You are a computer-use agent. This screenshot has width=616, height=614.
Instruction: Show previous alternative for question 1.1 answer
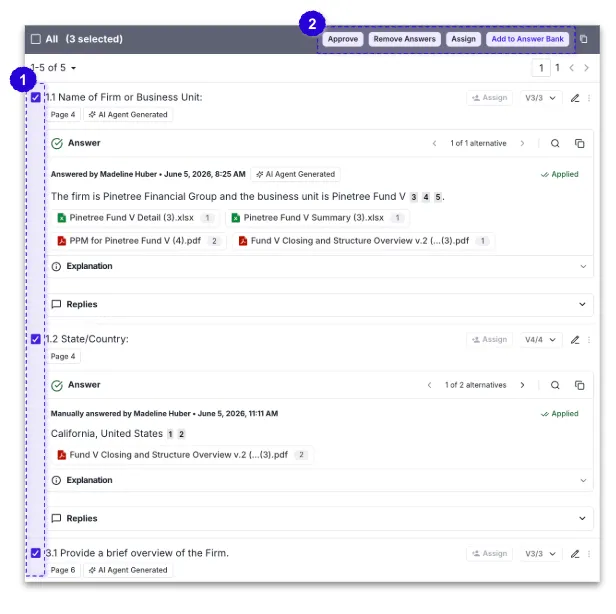pos(434,143)
